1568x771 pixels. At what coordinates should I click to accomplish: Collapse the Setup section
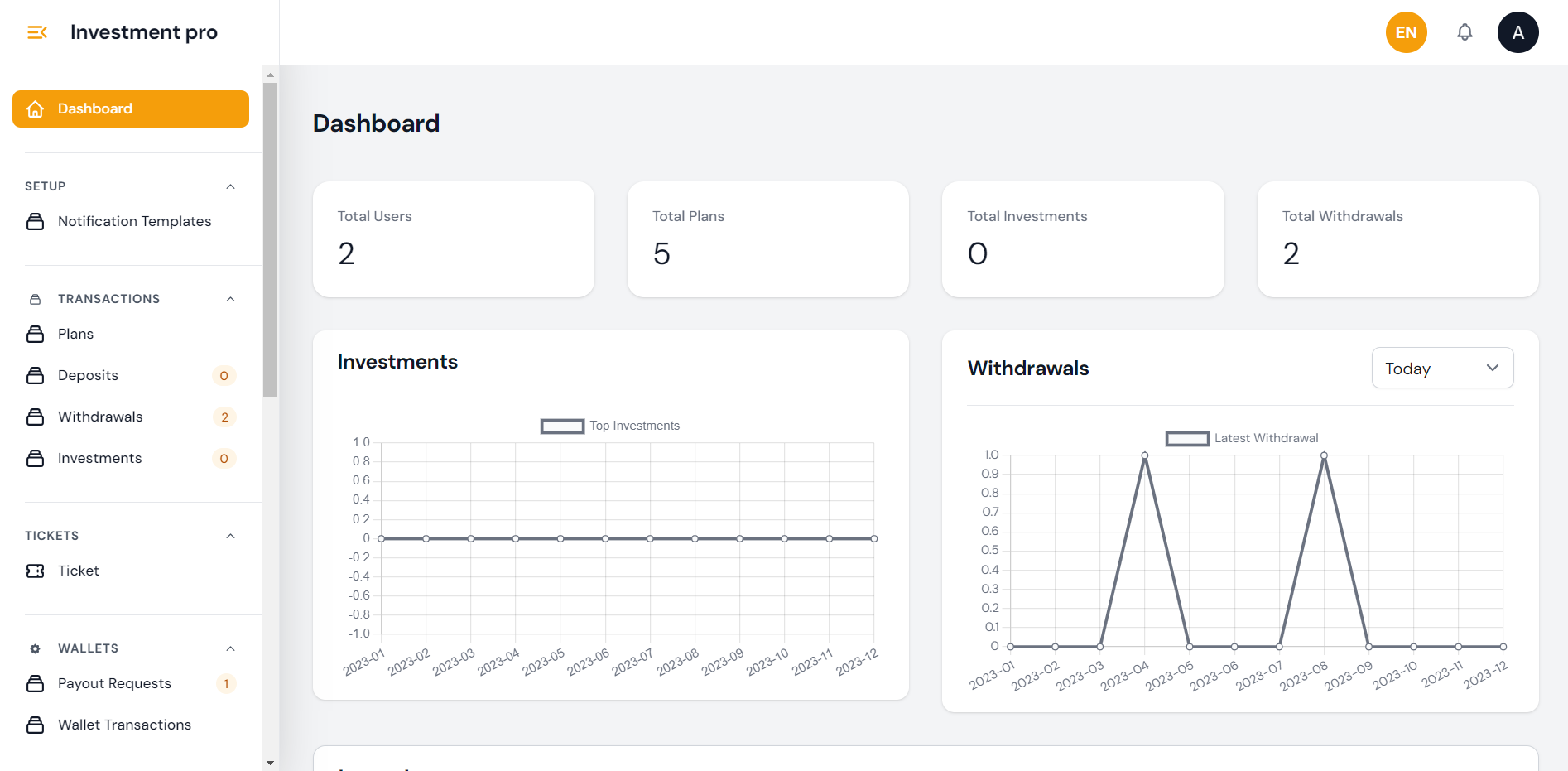[231, 186]
